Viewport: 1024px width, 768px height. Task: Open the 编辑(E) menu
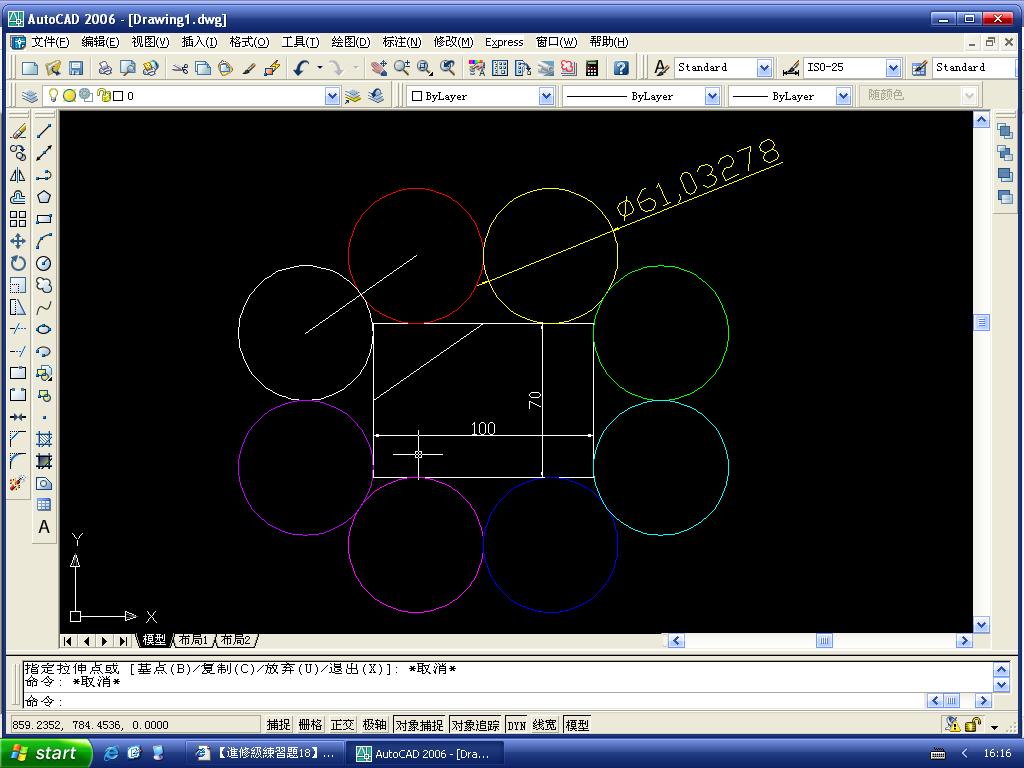100,42
